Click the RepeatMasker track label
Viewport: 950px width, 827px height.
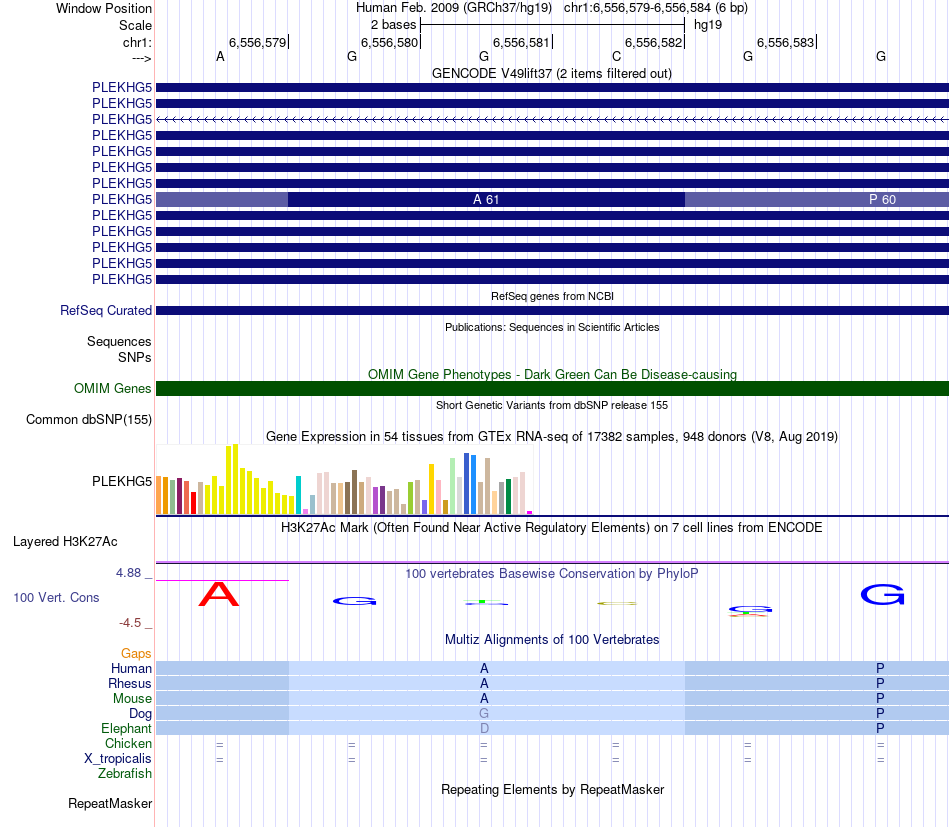tap(110, 803)
